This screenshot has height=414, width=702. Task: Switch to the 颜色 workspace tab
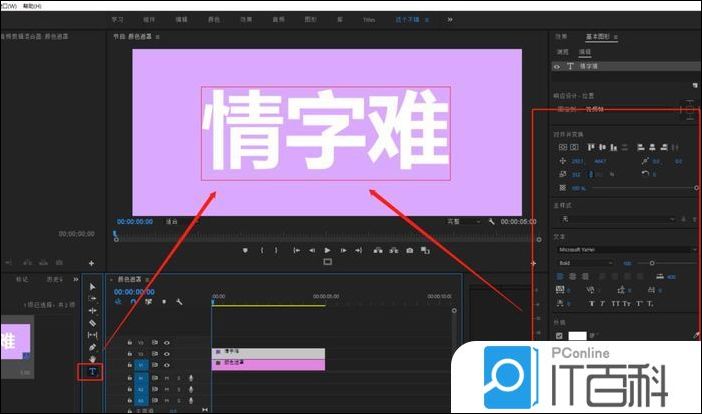214,19
